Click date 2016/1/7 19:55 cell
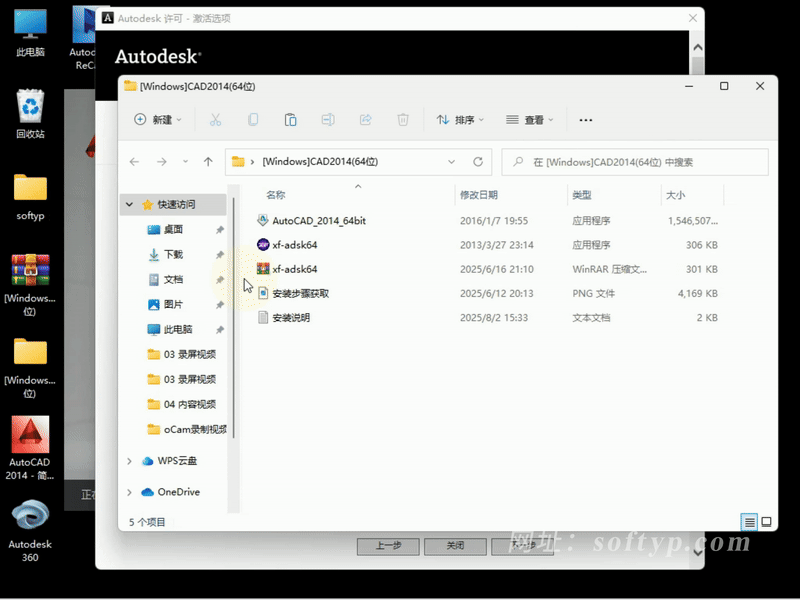This screenshot has width=800, height=600. click(x=494, y=221)
